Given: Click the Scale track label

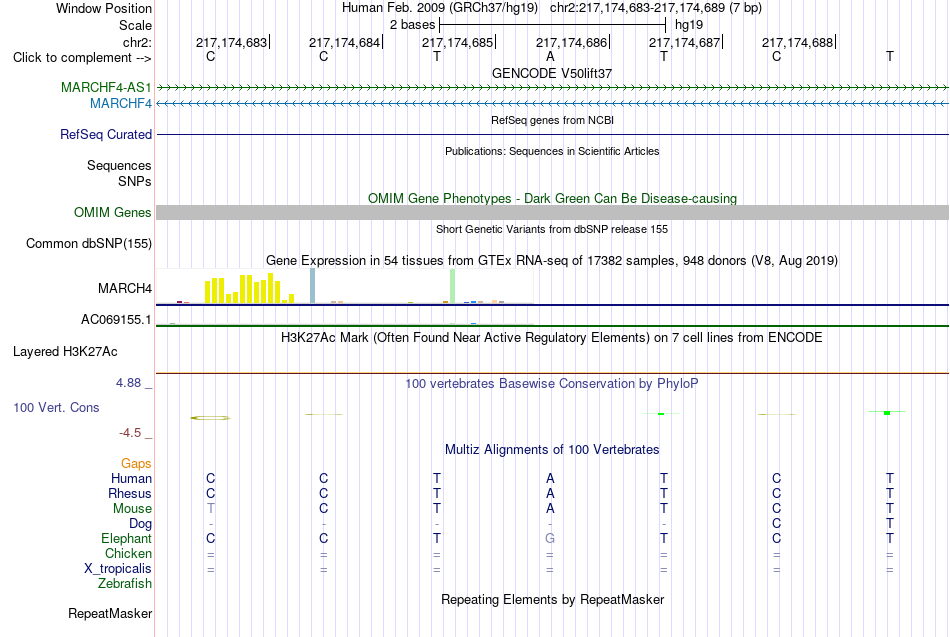Looking at the screenshot, I should pos(136,25).
